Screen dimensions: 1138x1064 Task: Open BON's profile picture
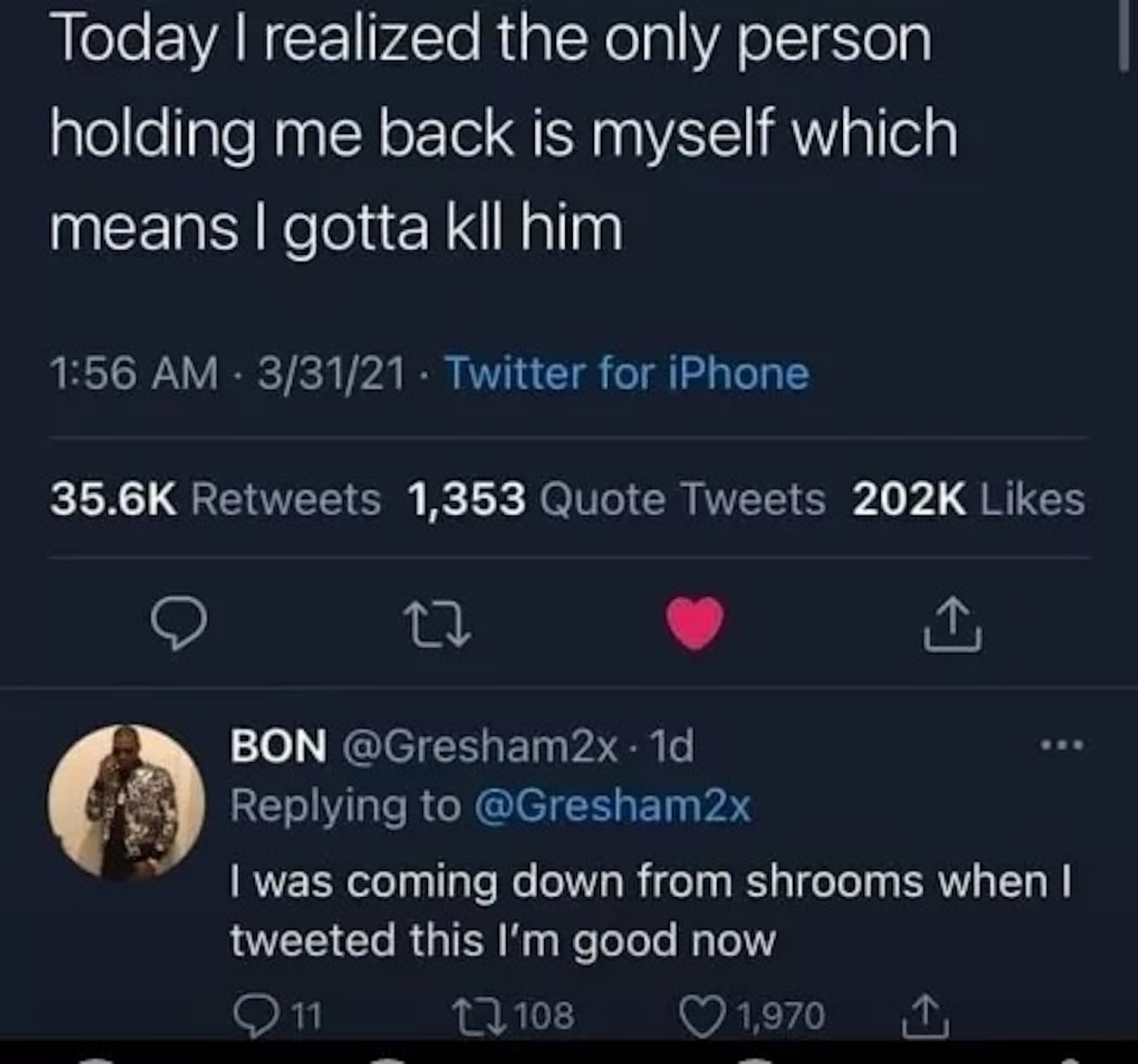(127, 802)
